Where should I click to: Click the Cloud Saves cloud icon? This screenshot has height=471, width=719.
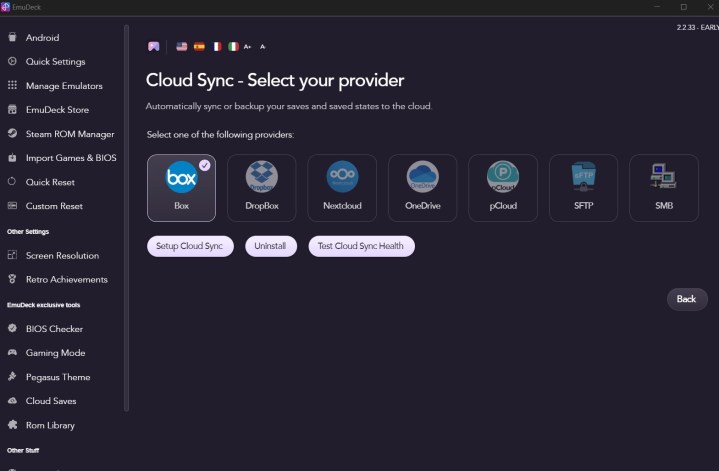coord(12,400)
